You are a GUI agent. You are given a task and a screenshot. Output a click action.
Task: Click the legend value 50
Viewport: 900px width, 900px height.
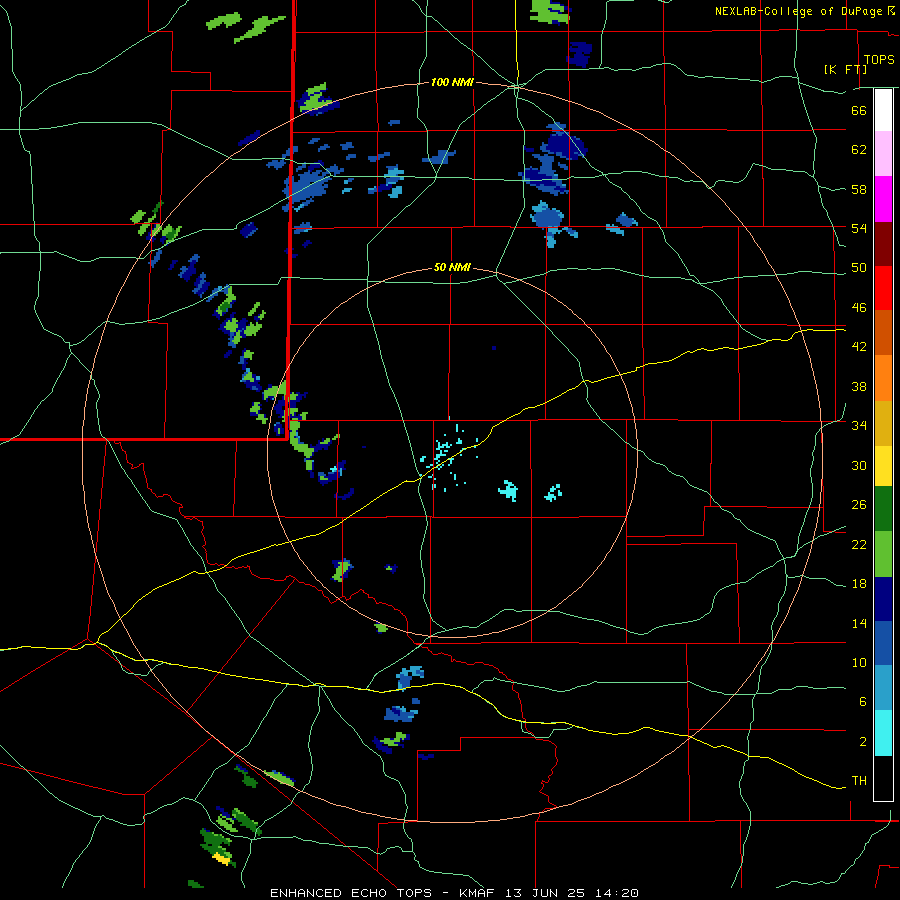(x=859, y=267)
